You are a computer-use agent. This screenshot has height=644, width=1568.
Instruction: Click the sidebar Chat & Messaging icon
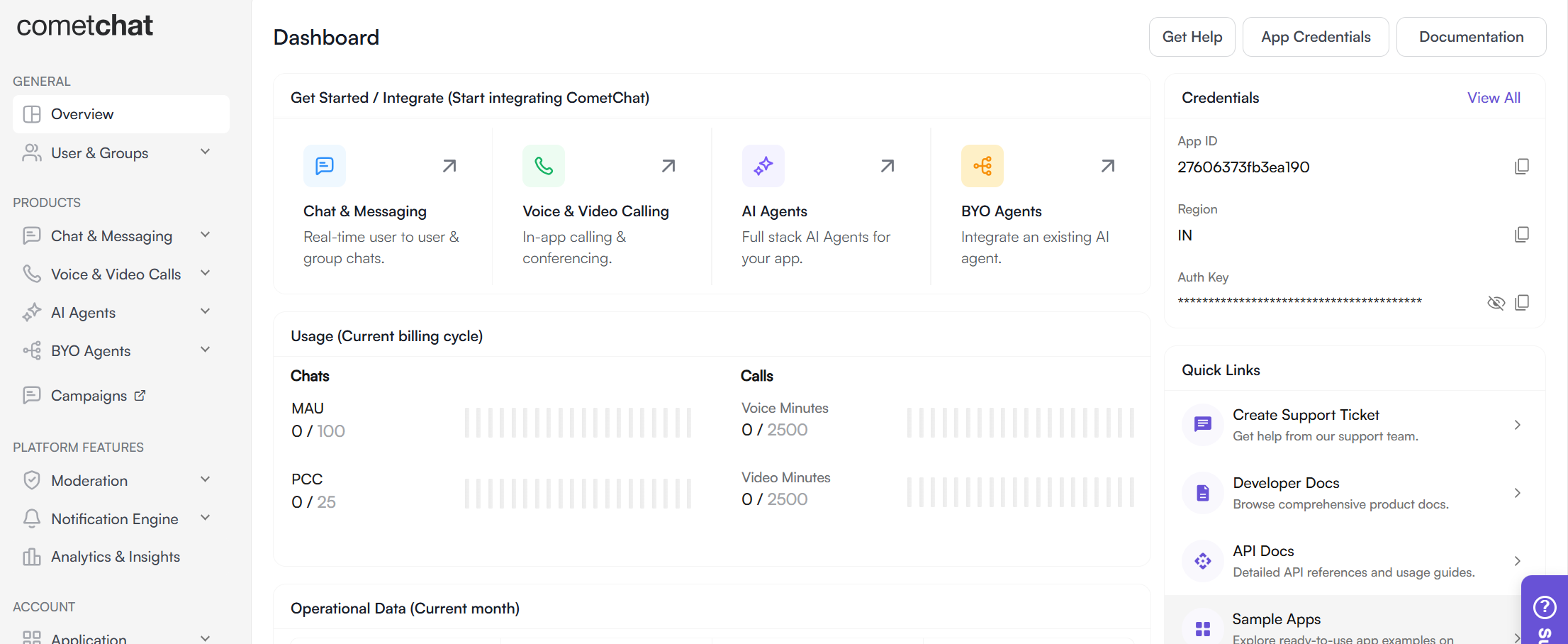tap(32, 235)
